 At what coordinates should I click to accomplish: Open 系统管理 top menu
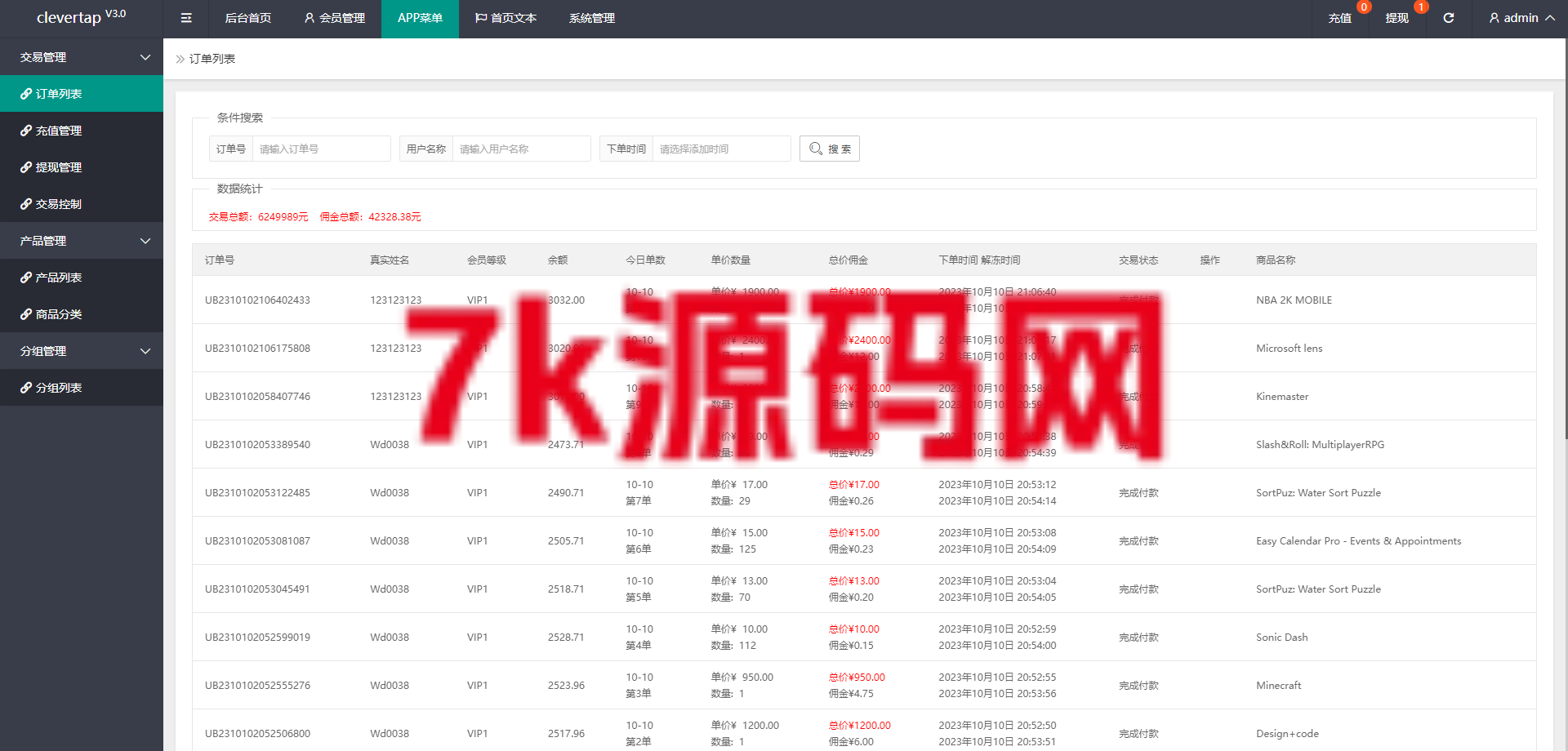pyautogui.click(x=592, y=18)
